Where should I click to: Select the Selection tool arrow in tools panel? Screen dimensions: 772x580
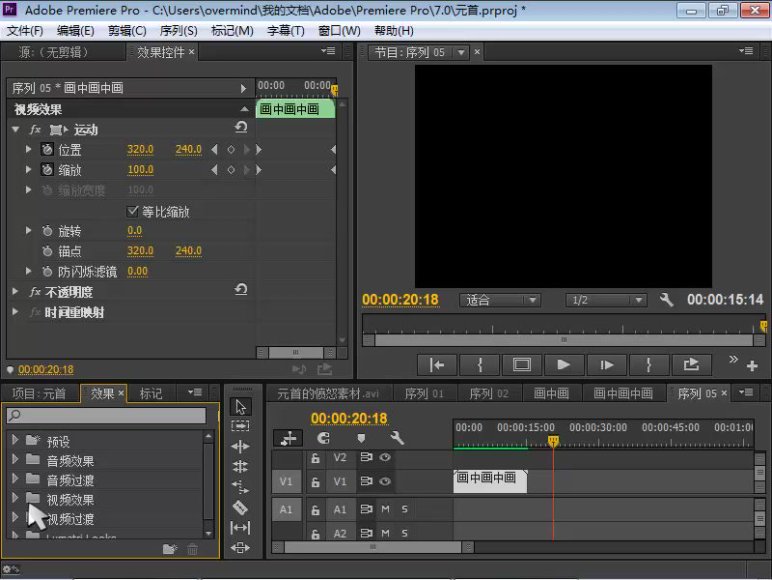[x=240, y=407]
